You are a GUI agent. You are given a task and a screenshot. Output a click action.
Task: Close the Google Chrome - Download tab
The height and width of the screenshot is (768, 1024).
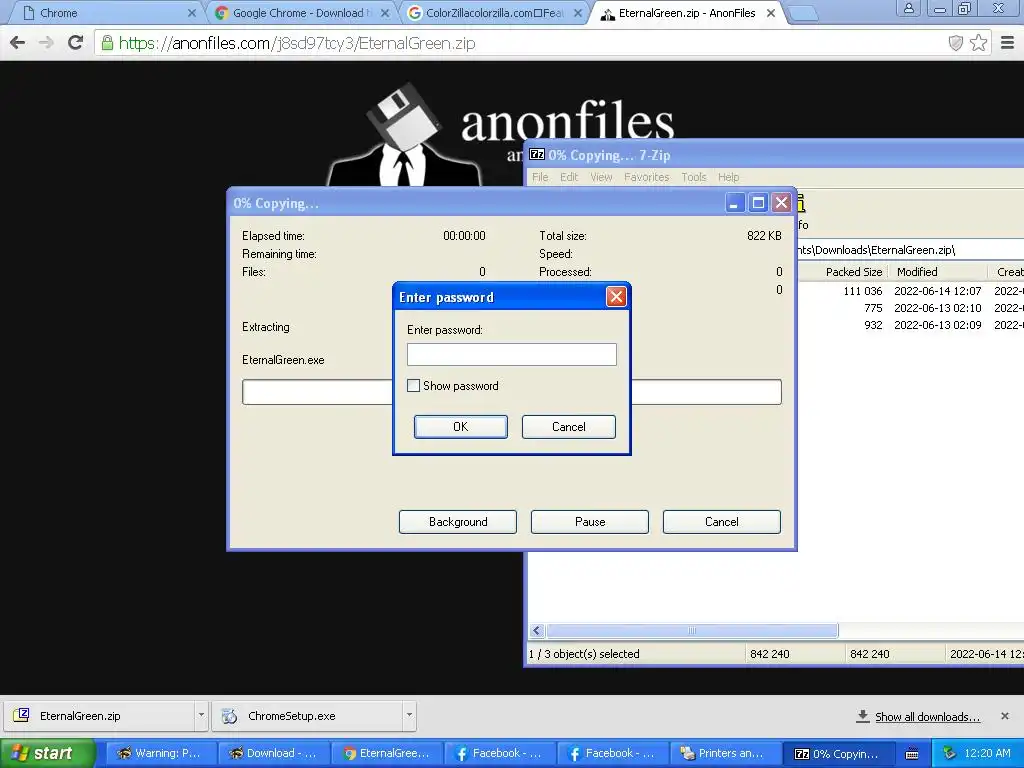click(x=385, y=13)
